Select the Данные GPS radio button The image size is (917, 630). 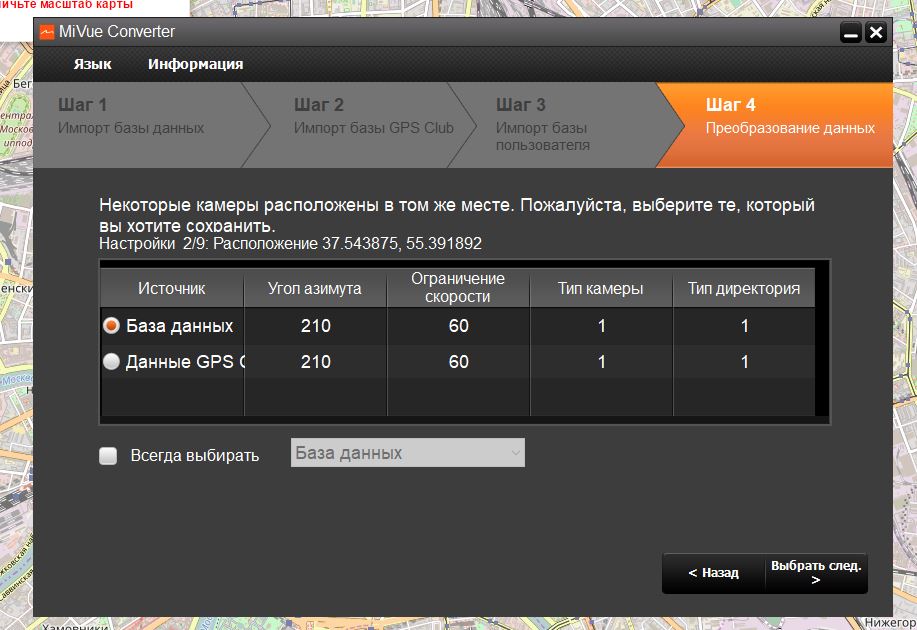point(112,362)
